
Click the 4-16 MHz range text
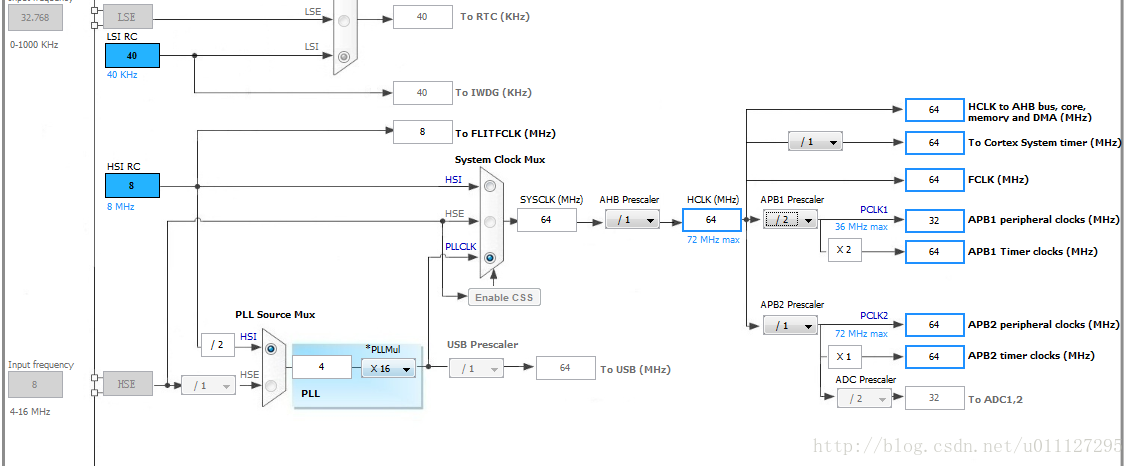[30, 412]
